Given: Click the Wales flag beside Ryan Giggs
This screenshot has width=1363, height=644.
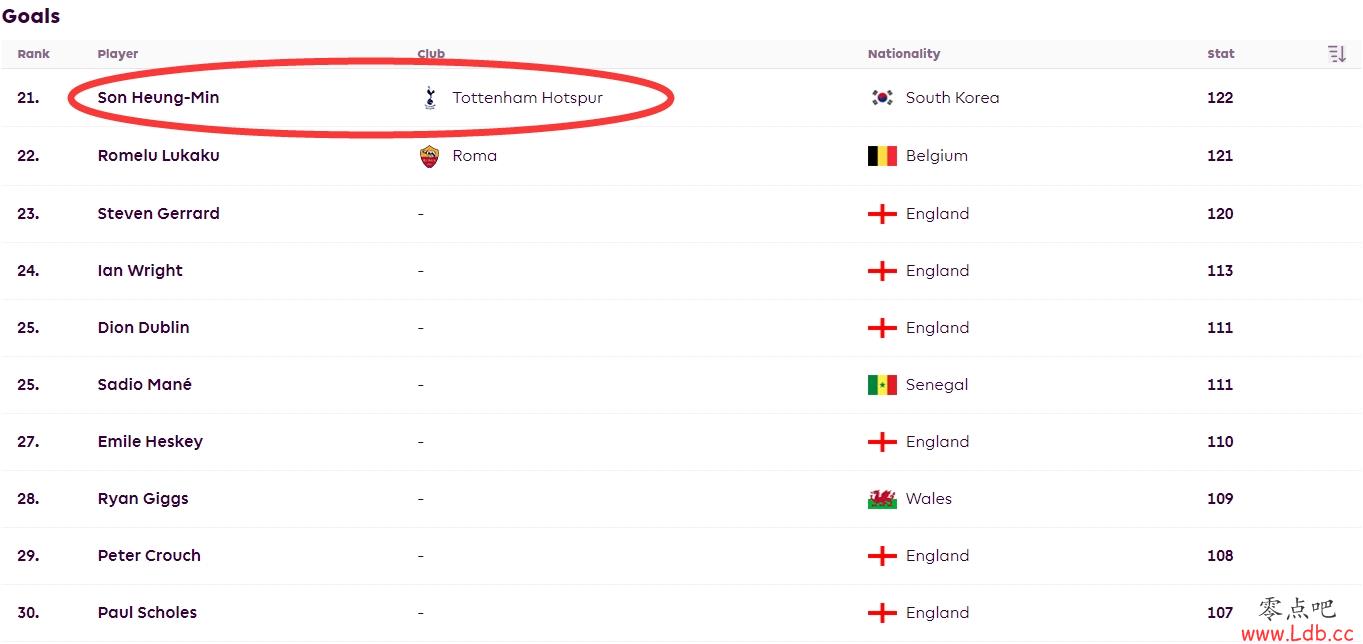Looking at the screenshot, I should click(x=882, y=499).
